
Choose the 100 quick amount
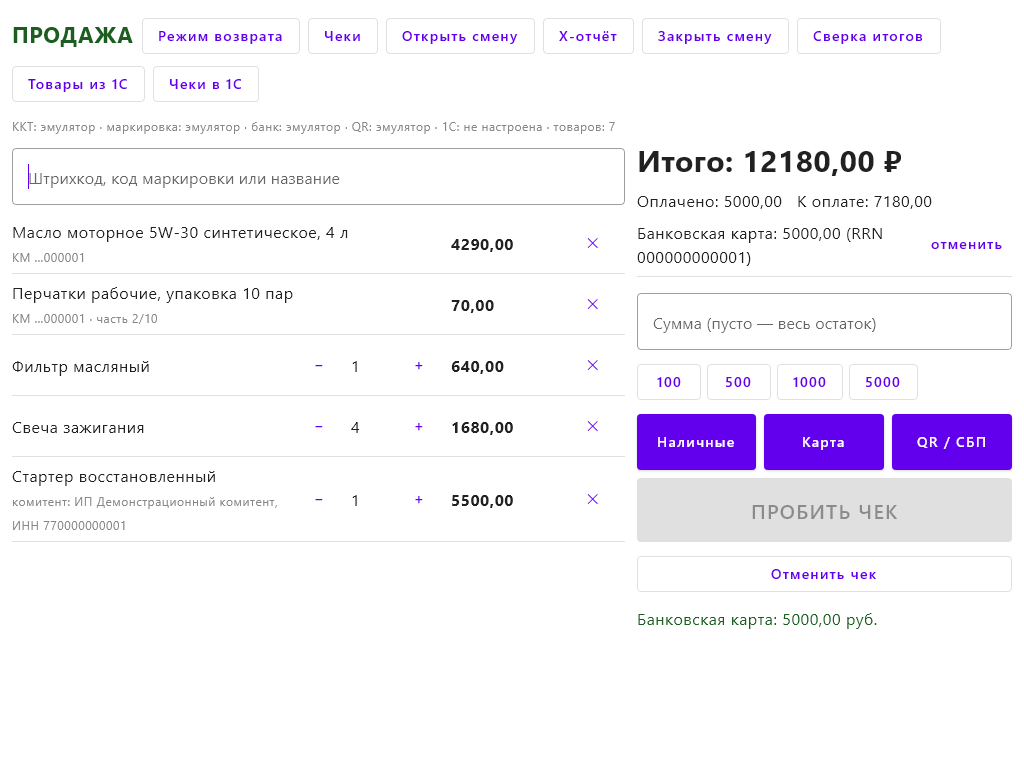(x=669, y=382)
